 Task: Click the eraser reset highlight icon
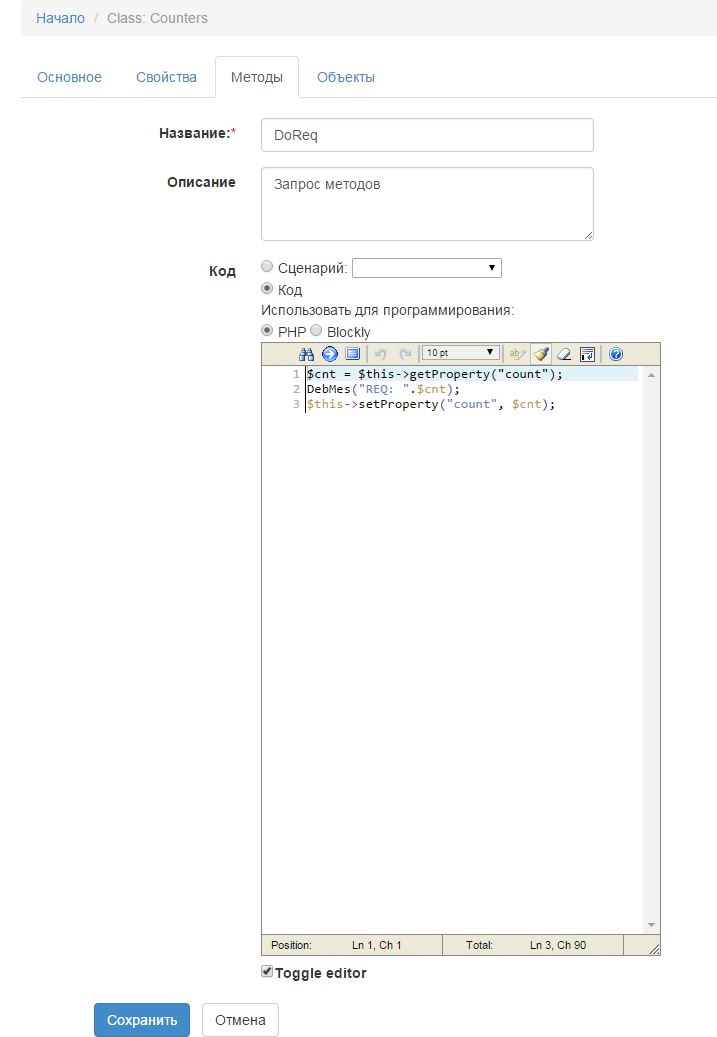point(564,354)
